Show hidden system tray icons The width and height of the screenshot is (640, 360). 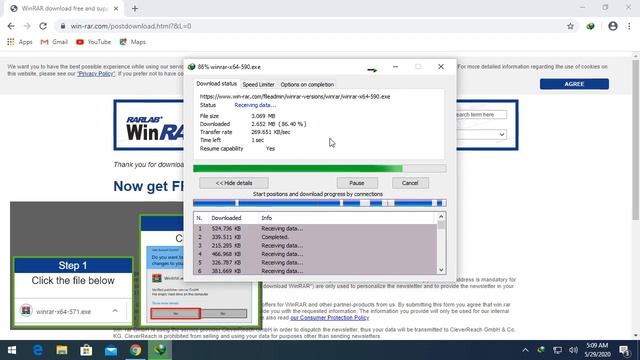[525, 350]
